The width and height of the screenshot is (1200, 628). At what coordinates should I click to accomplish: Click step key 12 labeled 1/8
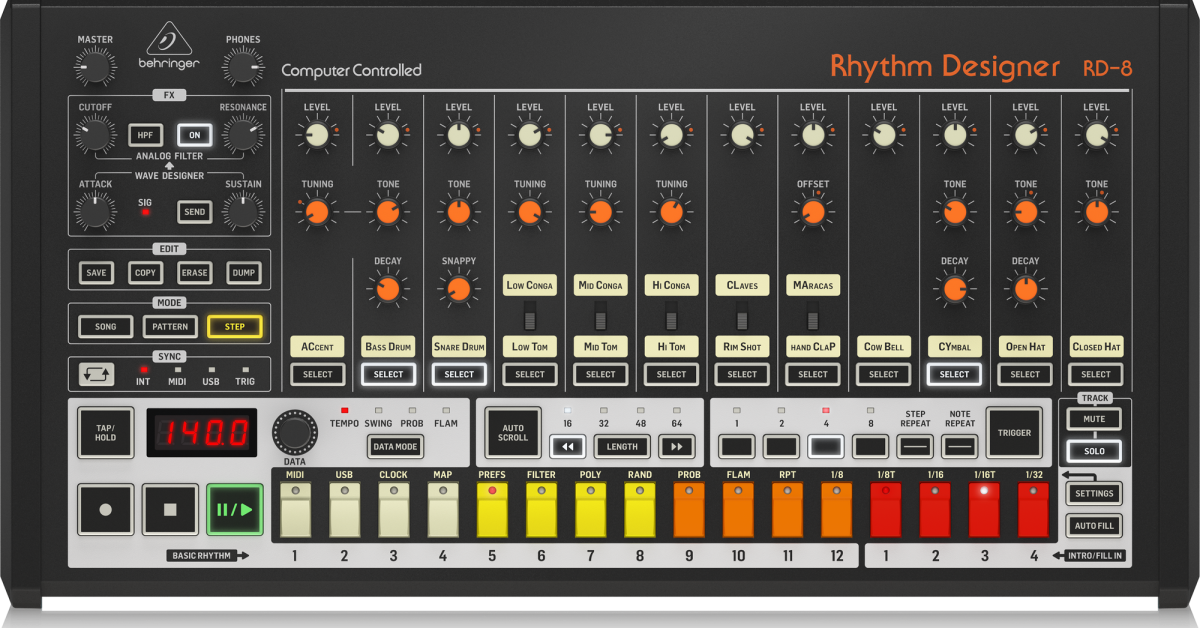pyautogui.click(x=837, y=510)
